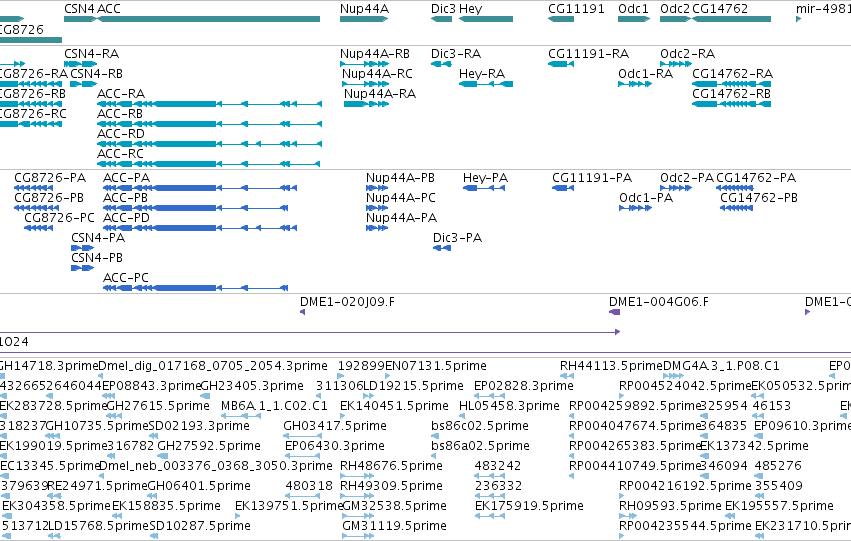Viewport: 851px width, 541px height.
Task: Select the DME1-020J09.F marker
Action: pyautogui.click(x=302, y=312)
